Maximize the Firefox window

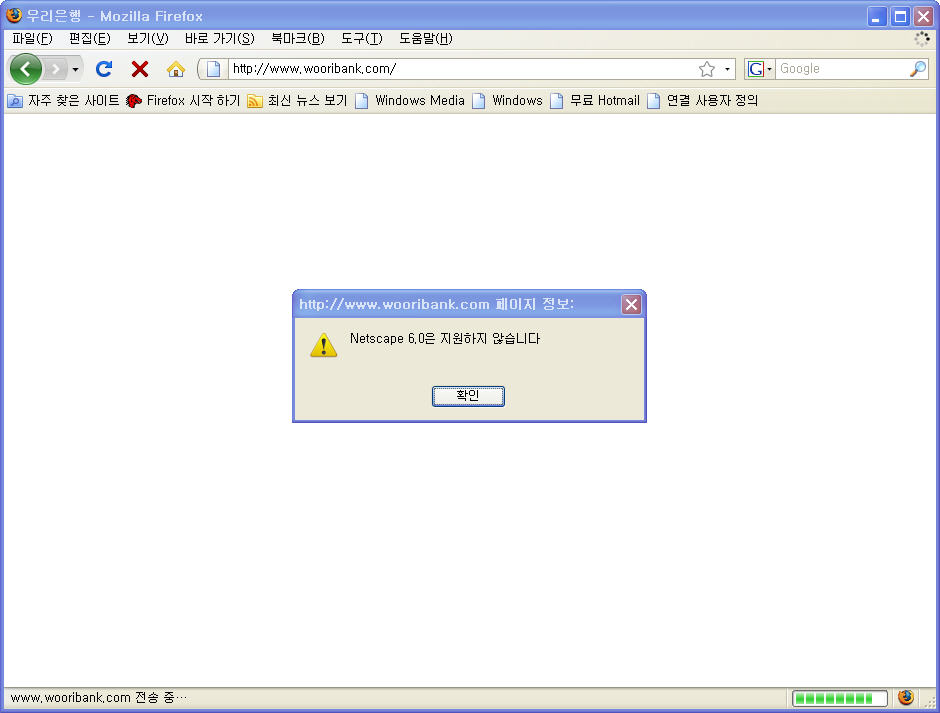pos(900,17)
